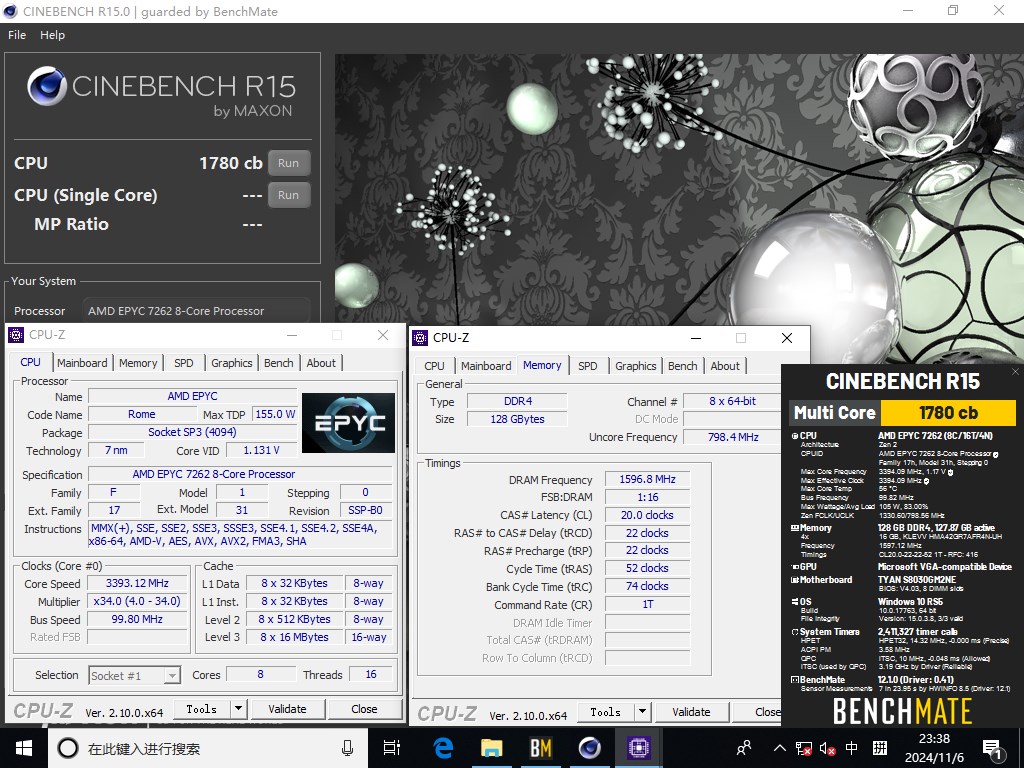Click the Cortana search circle icon

68,748
